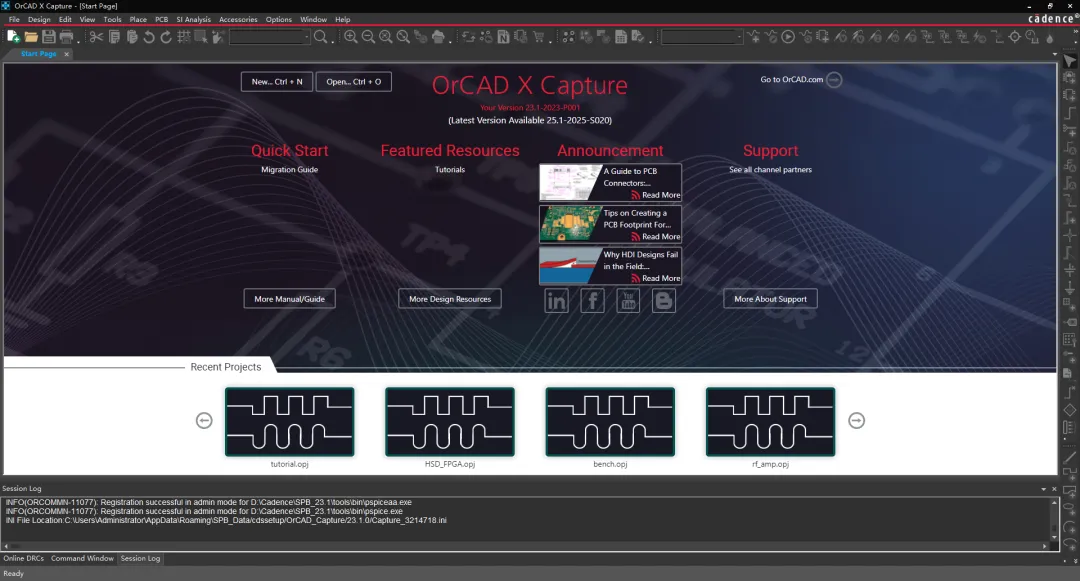Open the Tutorials link
The image size is (1080, 581).
pyautogui.click(x=450, y=169)
